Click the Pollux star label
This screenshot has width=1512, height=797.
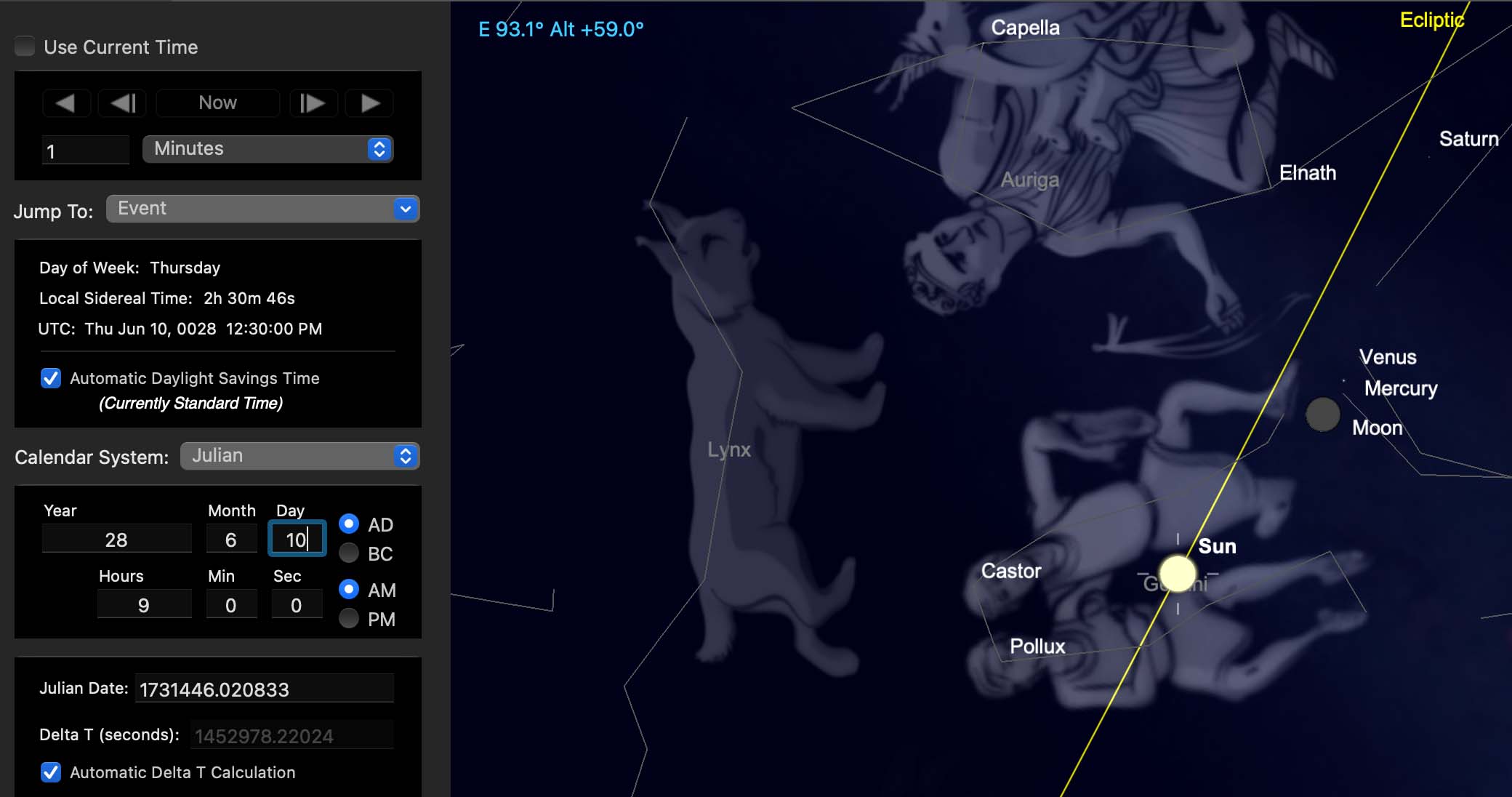pyautogui.click(x=1037, y=646)
